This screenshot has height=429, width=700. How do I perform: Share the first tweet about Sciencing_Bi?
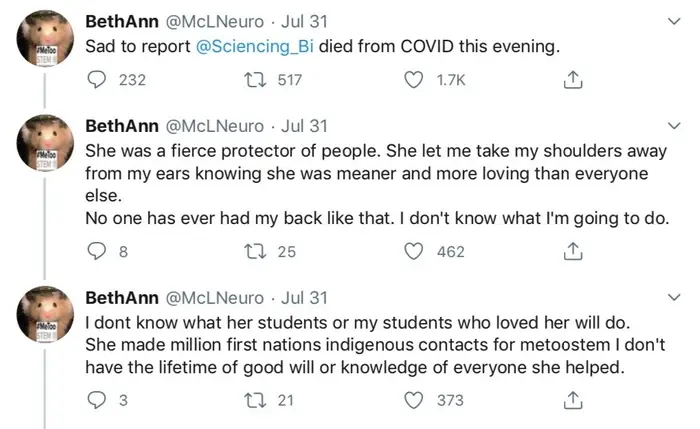coord(573,81)
